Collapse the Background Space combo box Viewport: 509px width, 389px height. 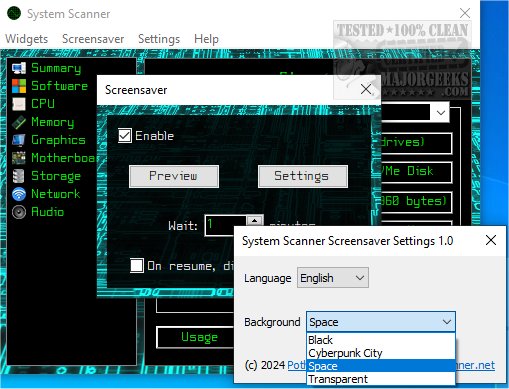coord(381,322)
